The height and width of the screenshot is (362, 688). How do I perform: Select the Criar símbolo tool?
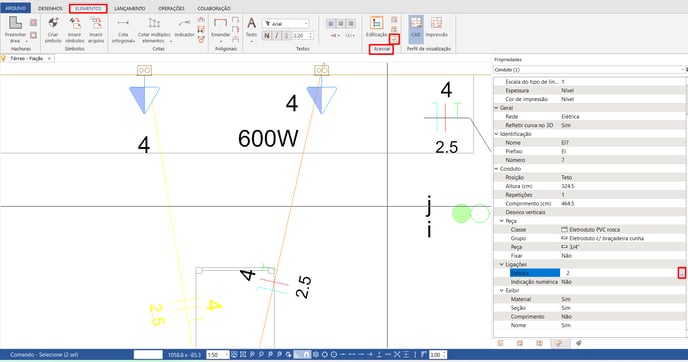click(53, 29)
